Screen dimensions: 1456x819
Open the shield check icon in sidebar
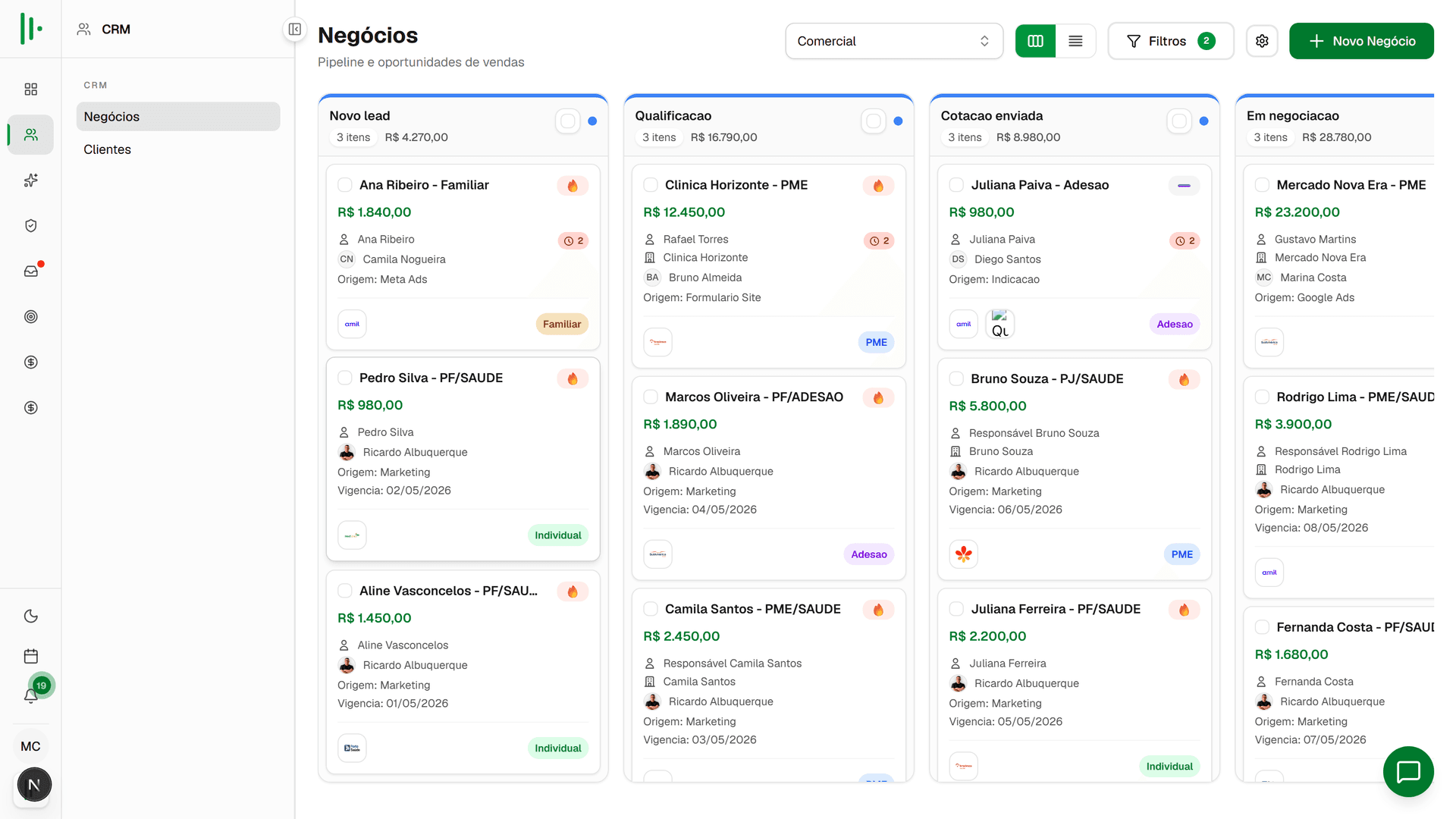[30, 226]
